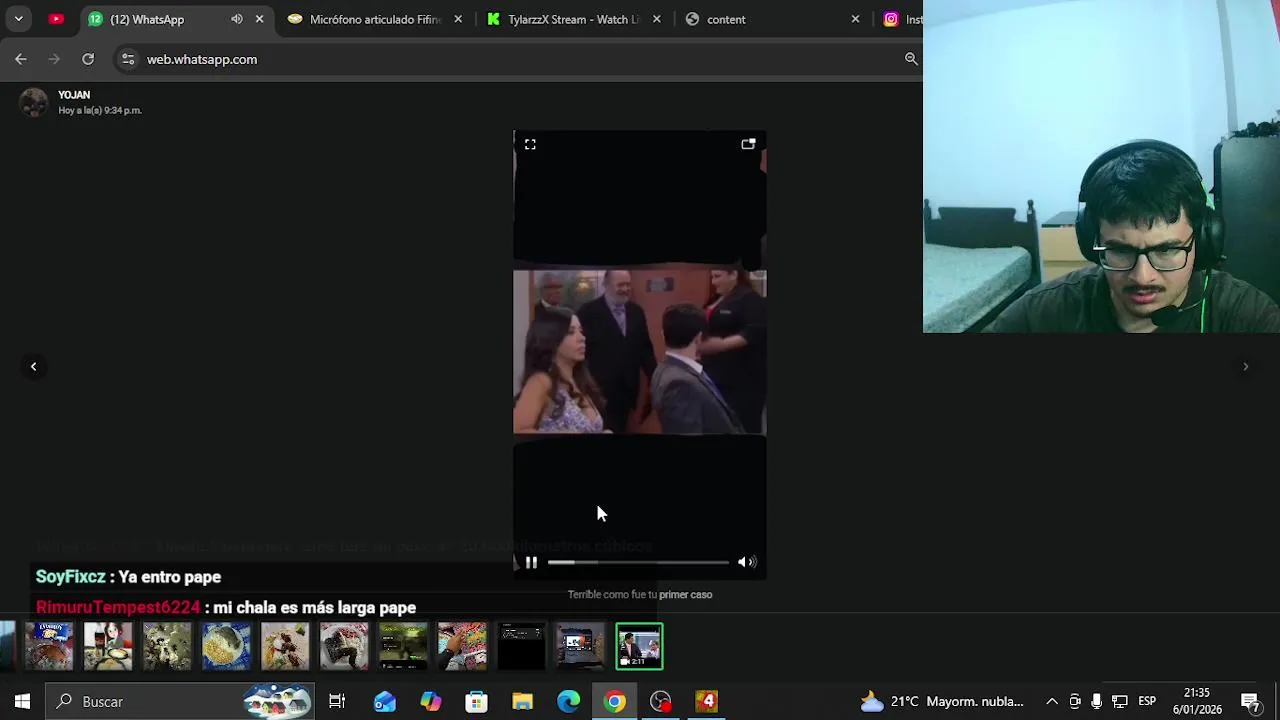View site information for web.whatsapp.com
1280x720 pixels.
pyautogui.click(x=128, y=59)
